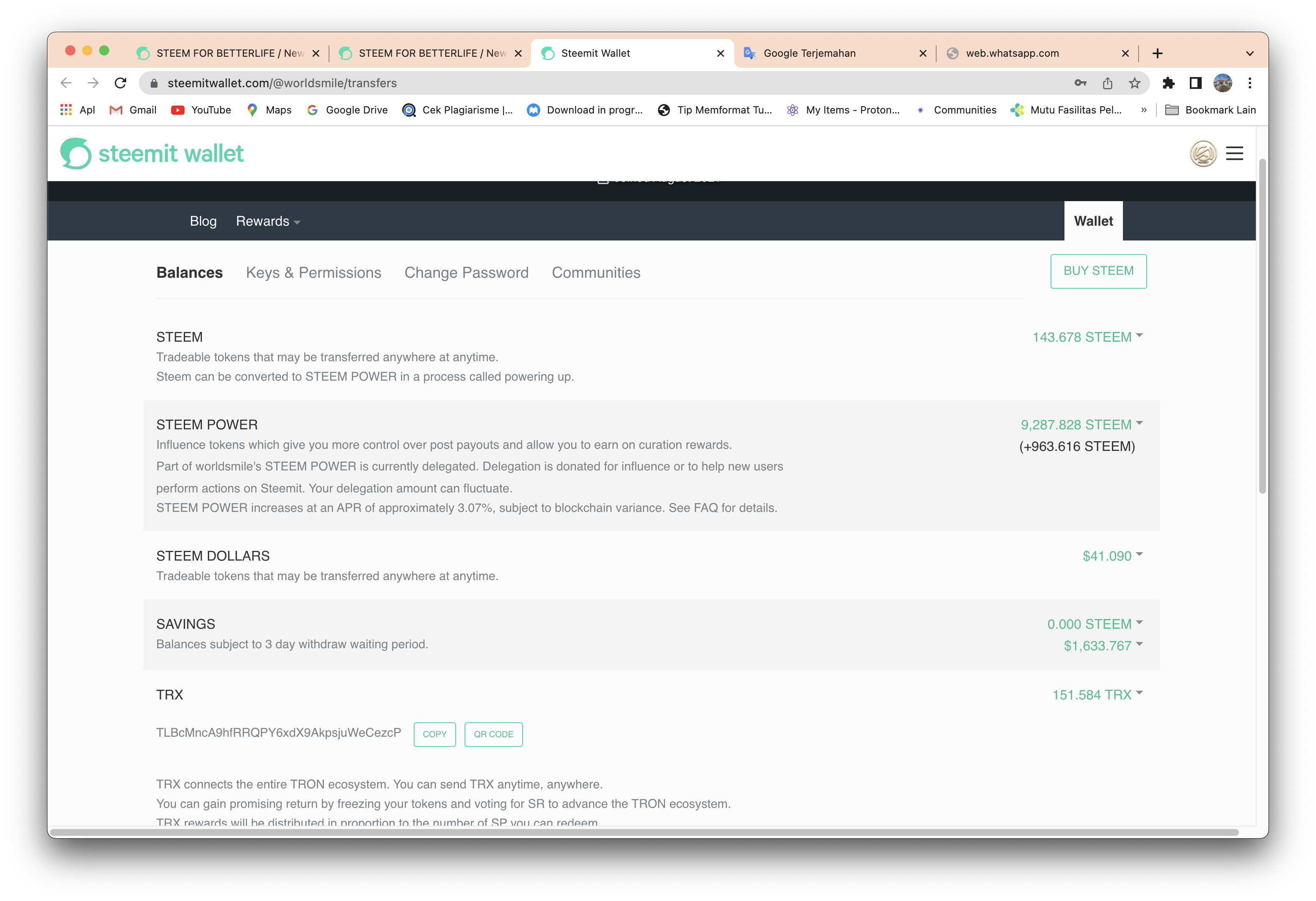This screenshot has height=901, width=1316.
Task: Click the share page icon
Action: pyautogui.click(x=1108, y=83)
